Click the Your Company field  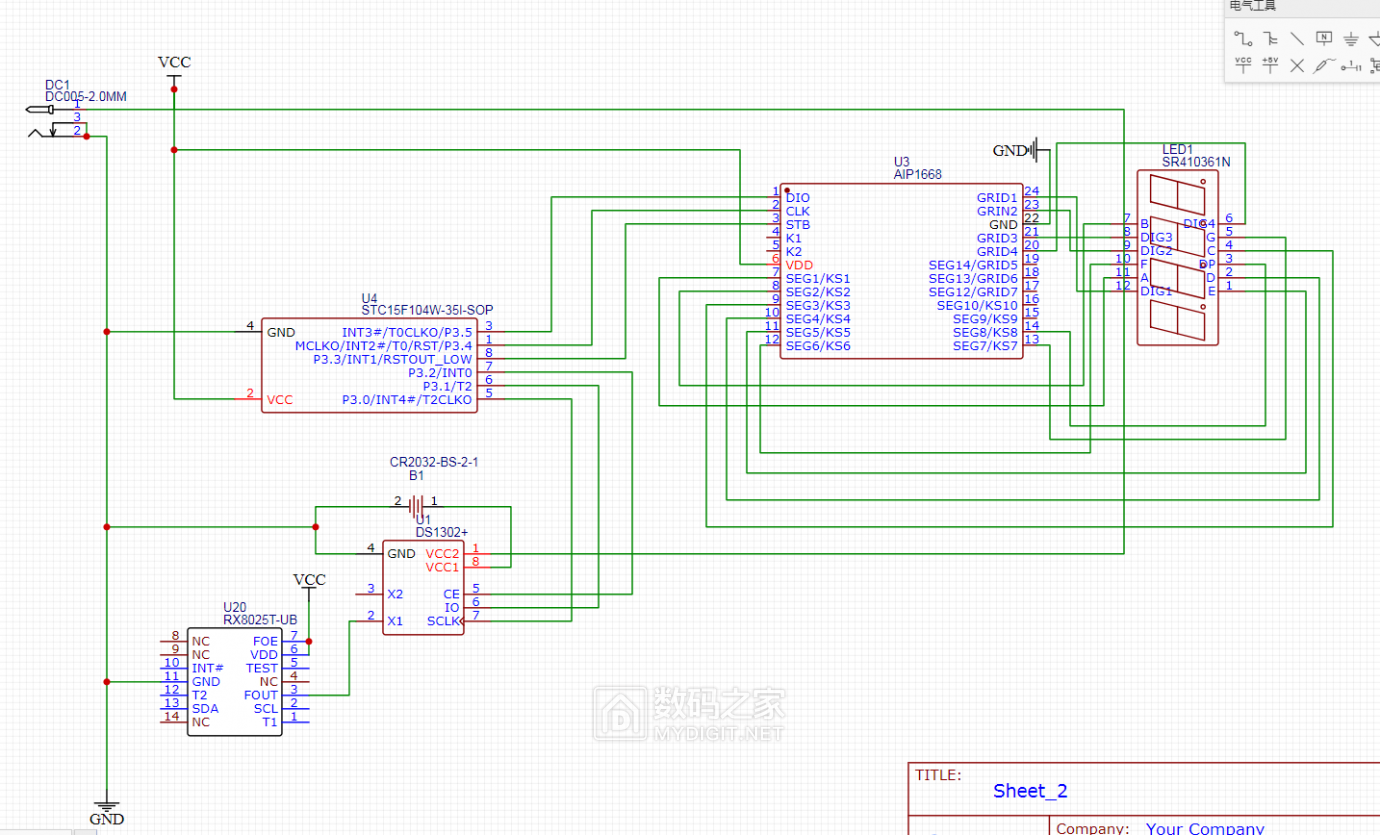pos(1205,828)
